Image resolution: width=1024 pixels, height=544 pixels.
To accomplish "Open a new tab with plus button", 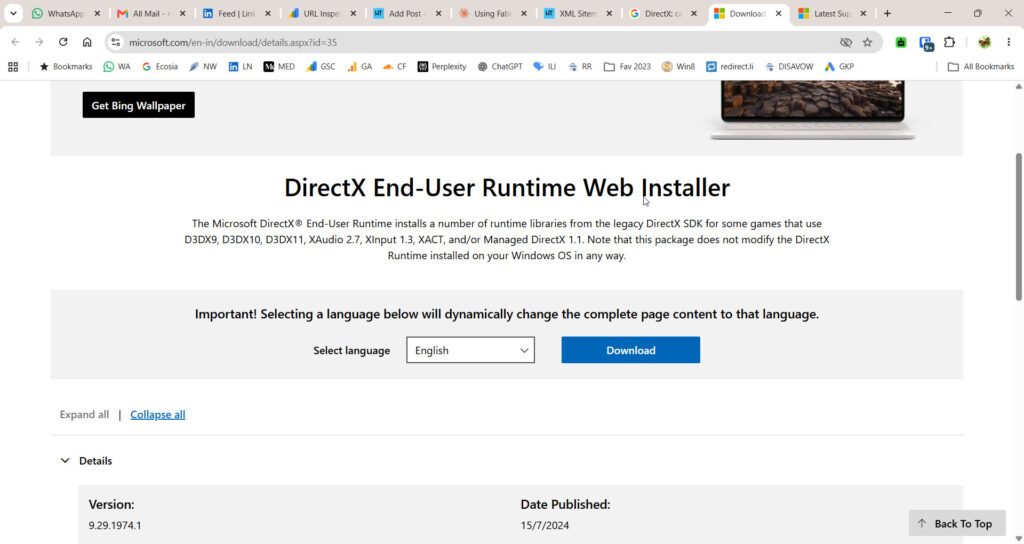I will click(887, 13).
